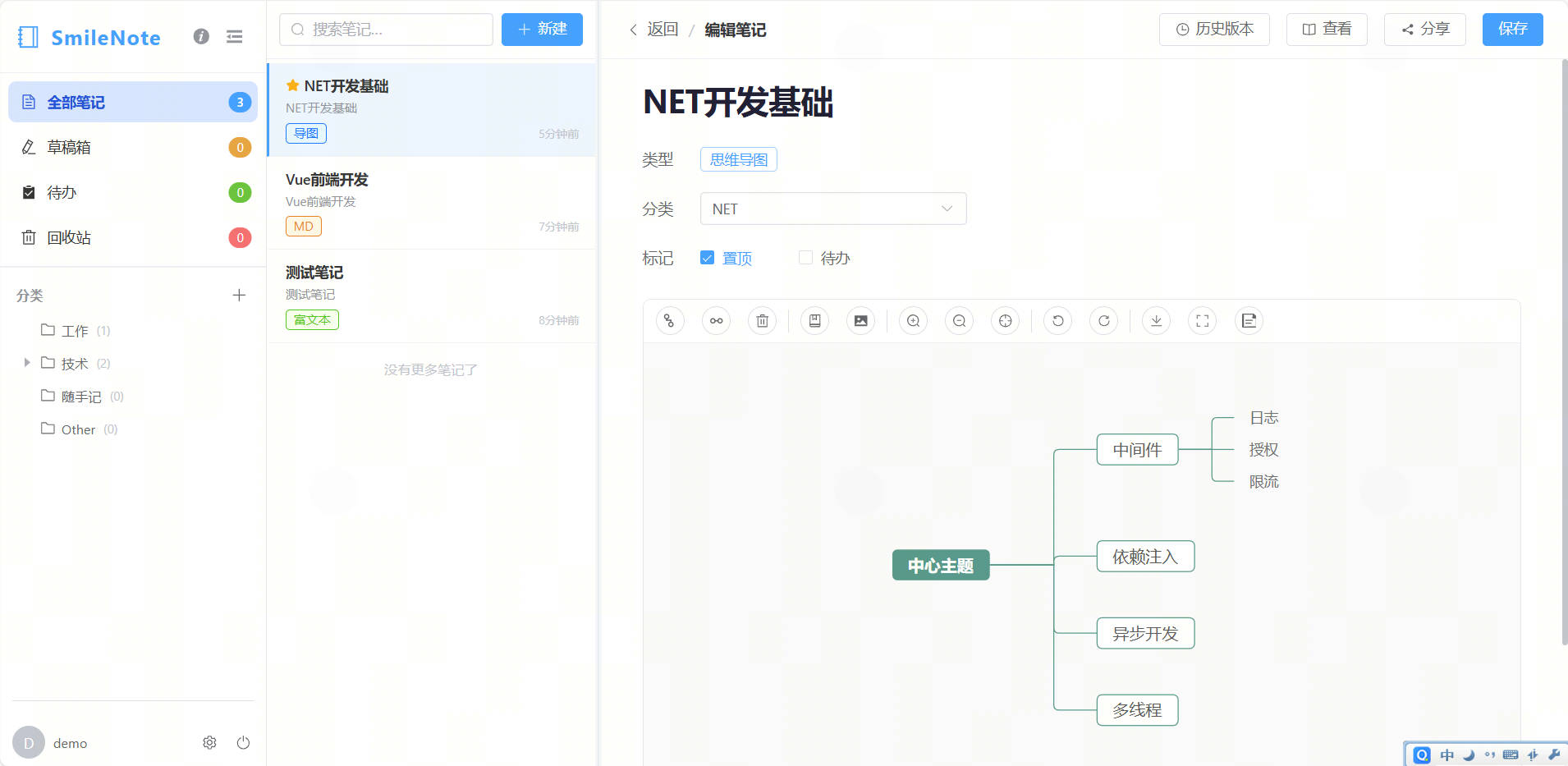Image resolution: width=1568 pixels, height=766 pixels.
Task: Click the 查看 button
Action: pyautogui.click(x=1327, y=30)
